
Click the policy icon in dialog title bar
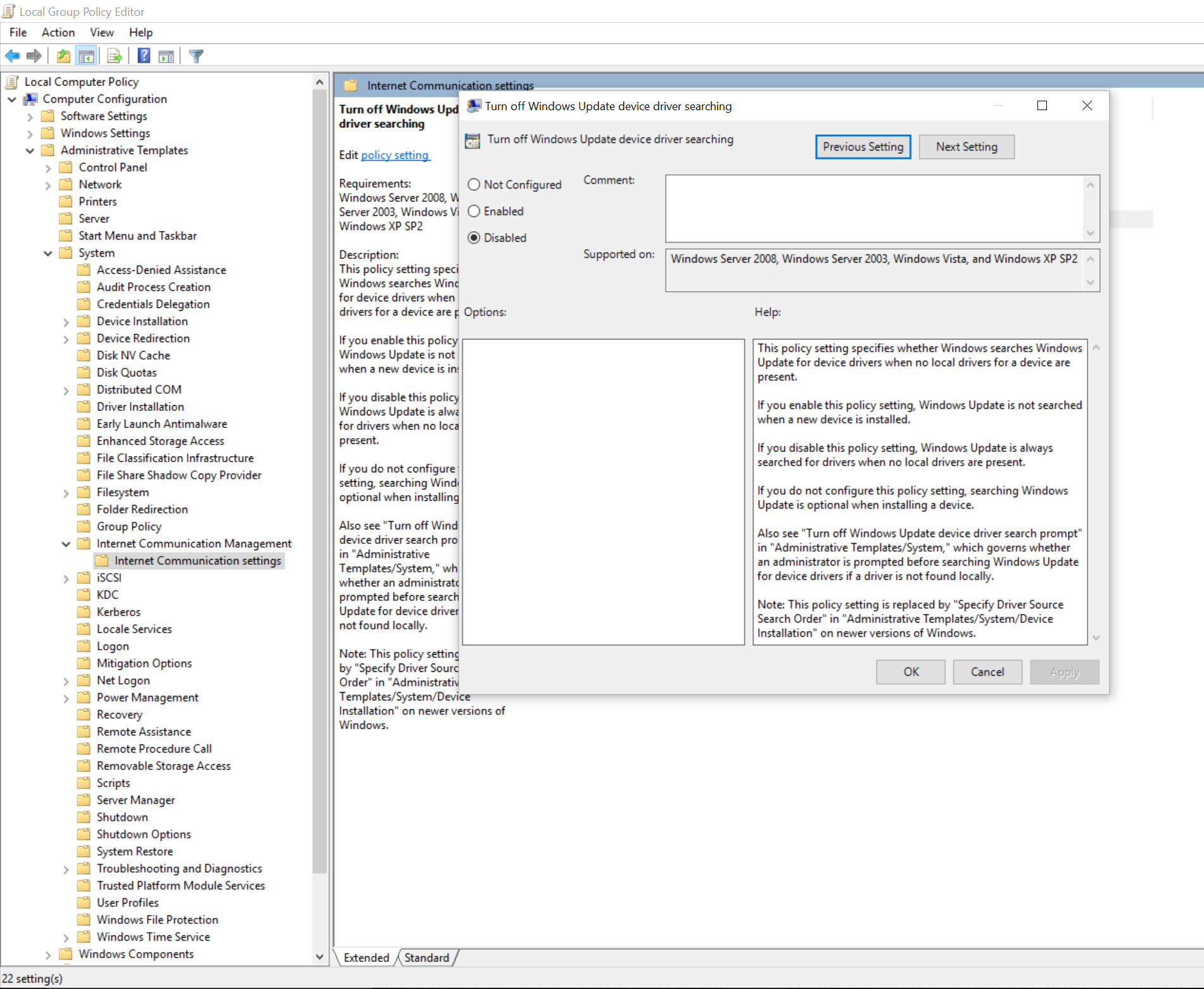pyautogui.click(x=474, y=106)
